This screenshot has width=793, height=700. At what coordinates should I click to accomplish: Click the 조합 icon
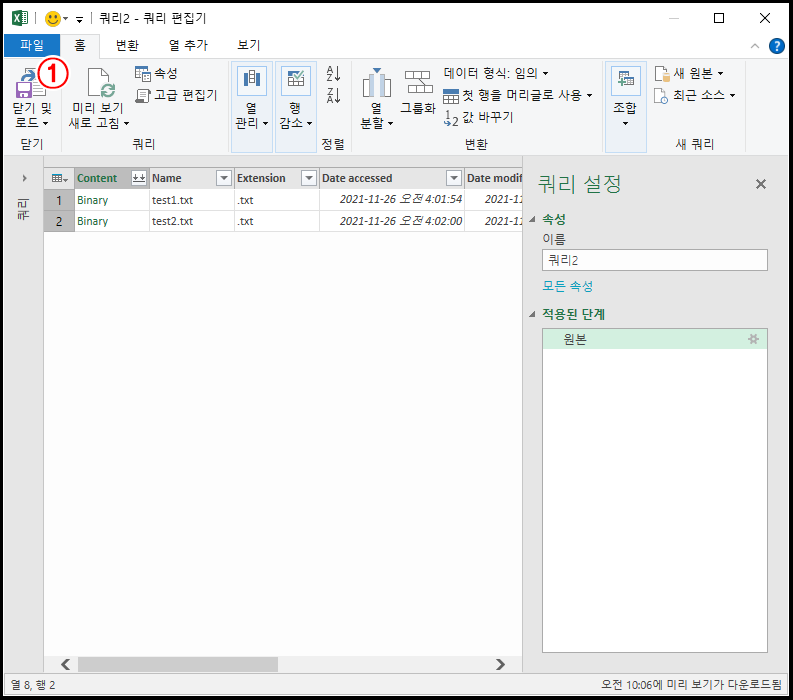point(626,80)
